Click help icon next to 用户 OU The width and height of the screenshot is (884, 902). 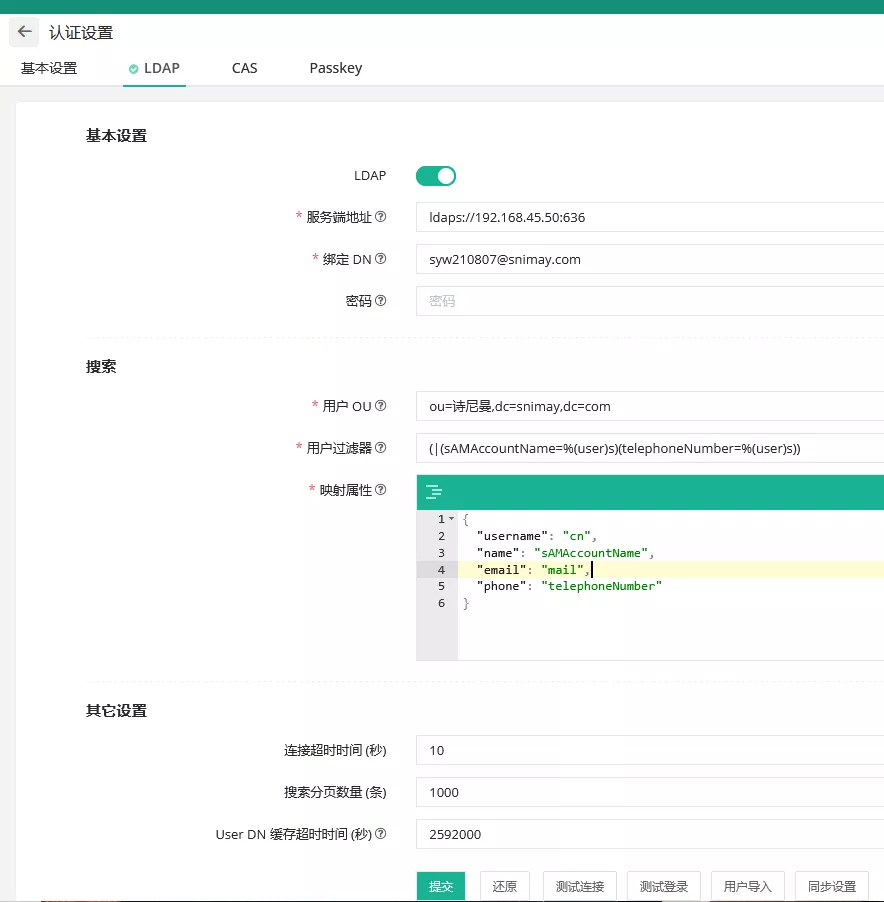tap(381, 406)
